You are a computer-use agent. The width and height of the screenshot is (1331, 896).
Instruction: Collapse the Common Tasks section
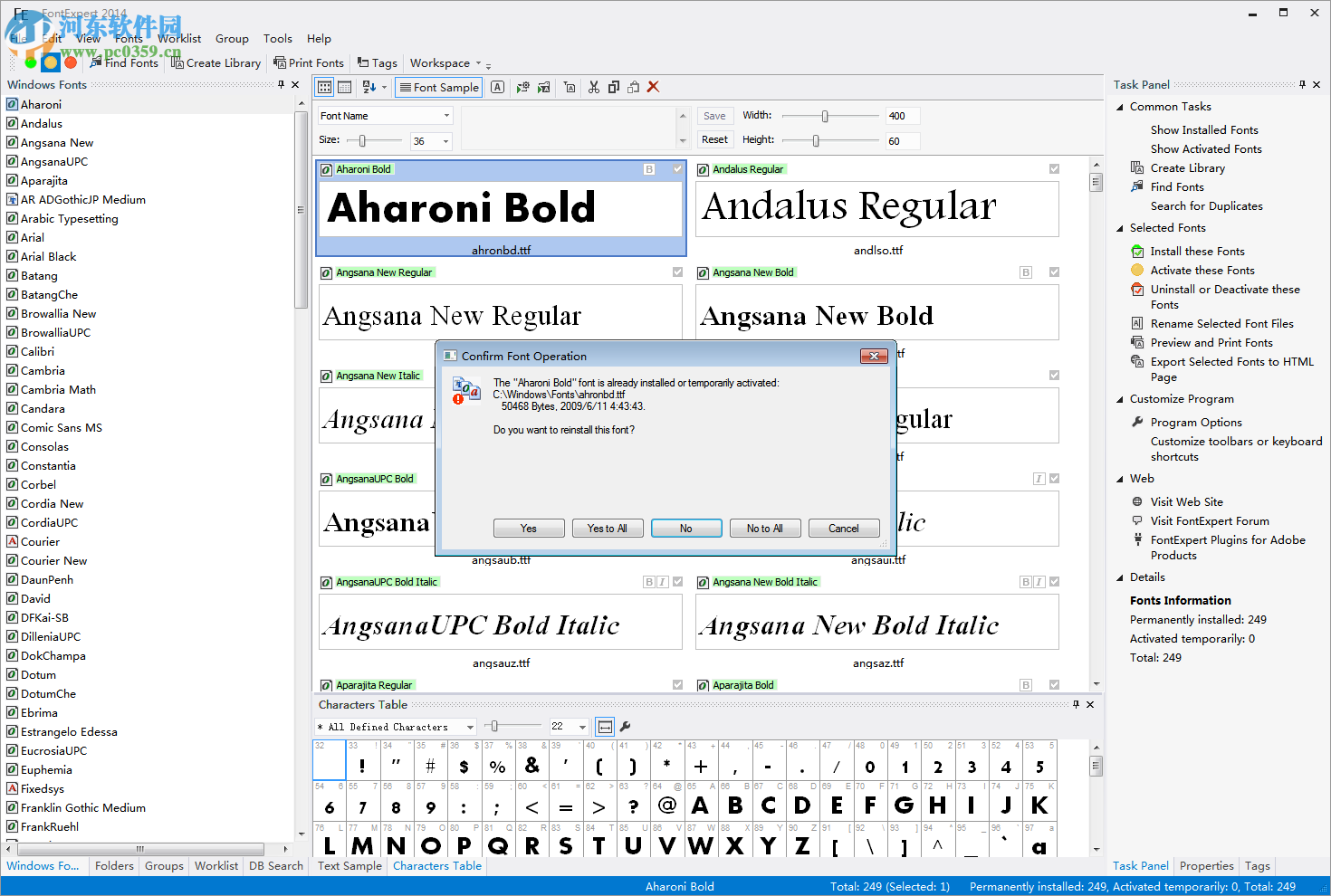click(1120, 107)
